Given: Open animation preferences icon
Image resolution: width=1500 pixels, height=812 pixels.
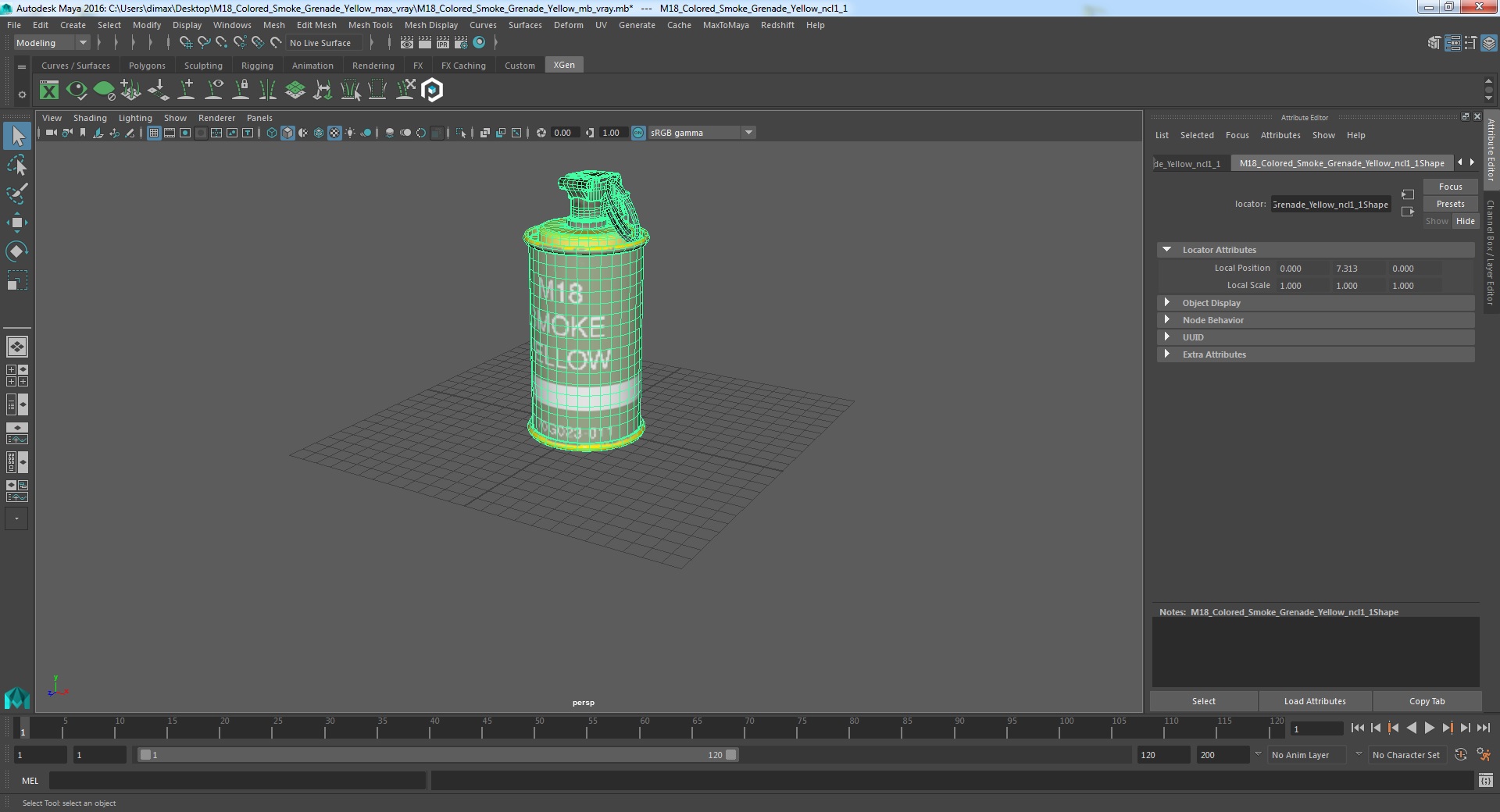Looking at the screenshot, I should pos(1484,755).
